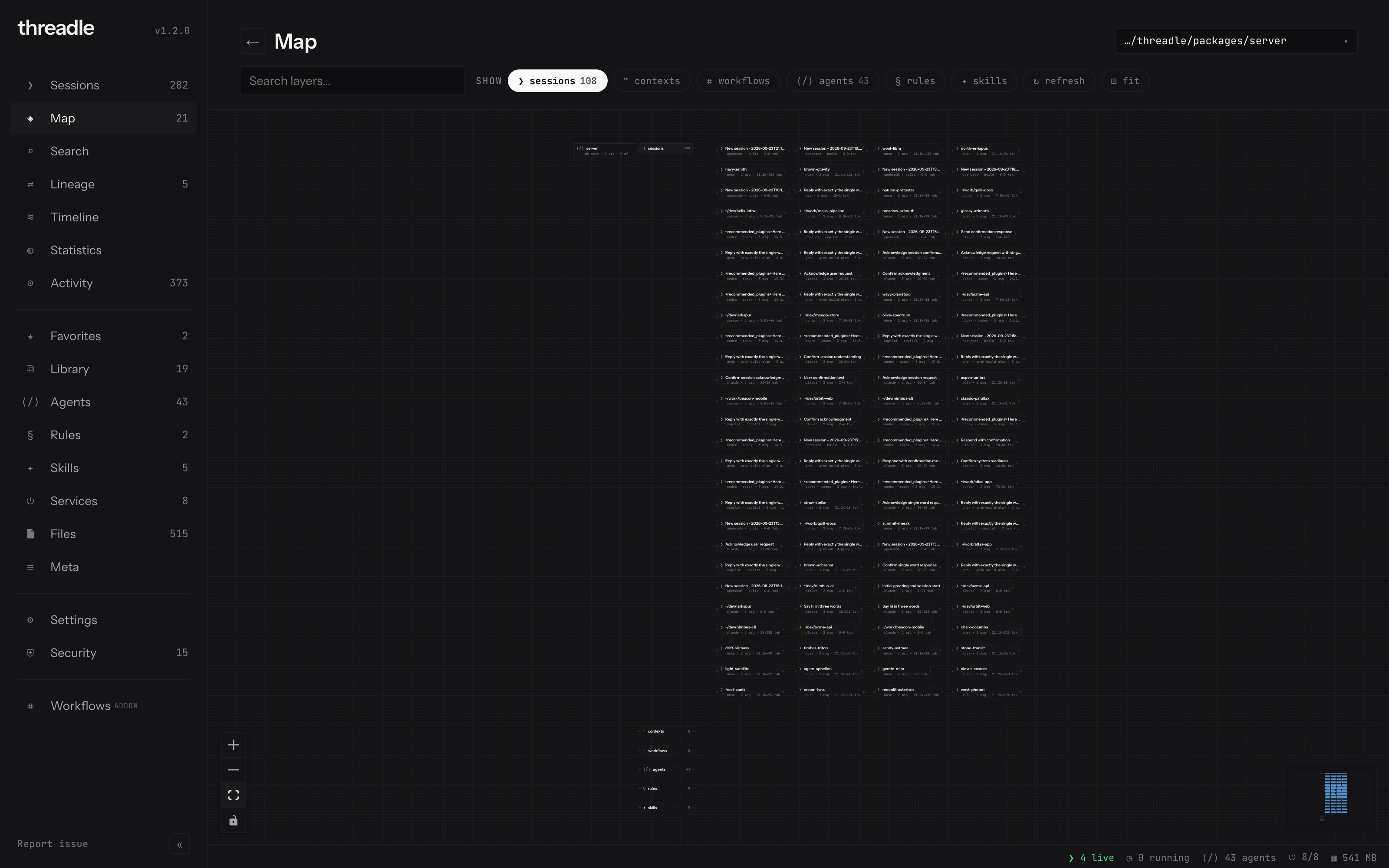Zoom in with the plus control
Image resolution: width=1389 pixels, height=868 pixels.
[x=233, y=745]
